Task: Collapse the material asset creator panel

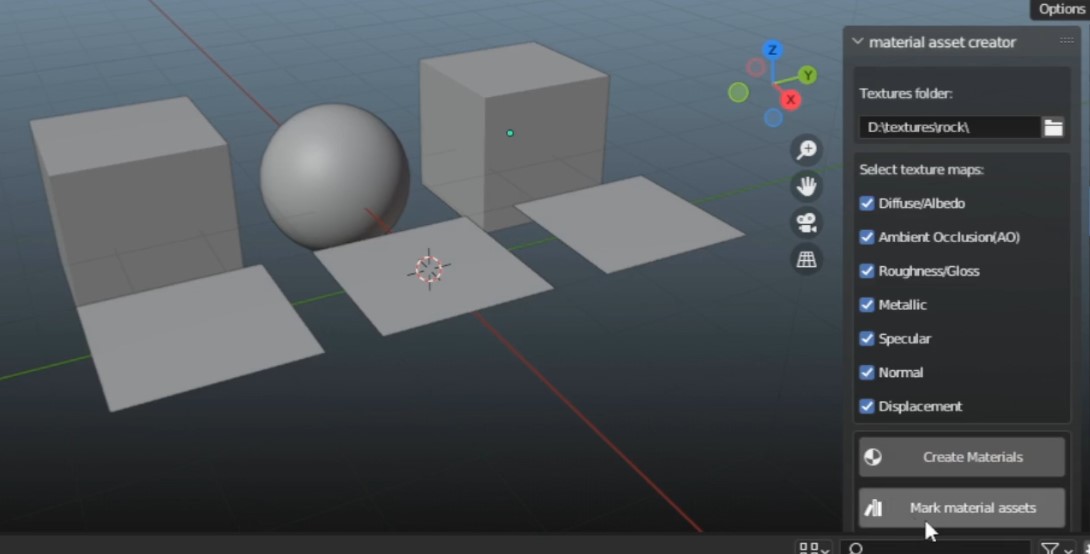Action: [x=857, y=42]
